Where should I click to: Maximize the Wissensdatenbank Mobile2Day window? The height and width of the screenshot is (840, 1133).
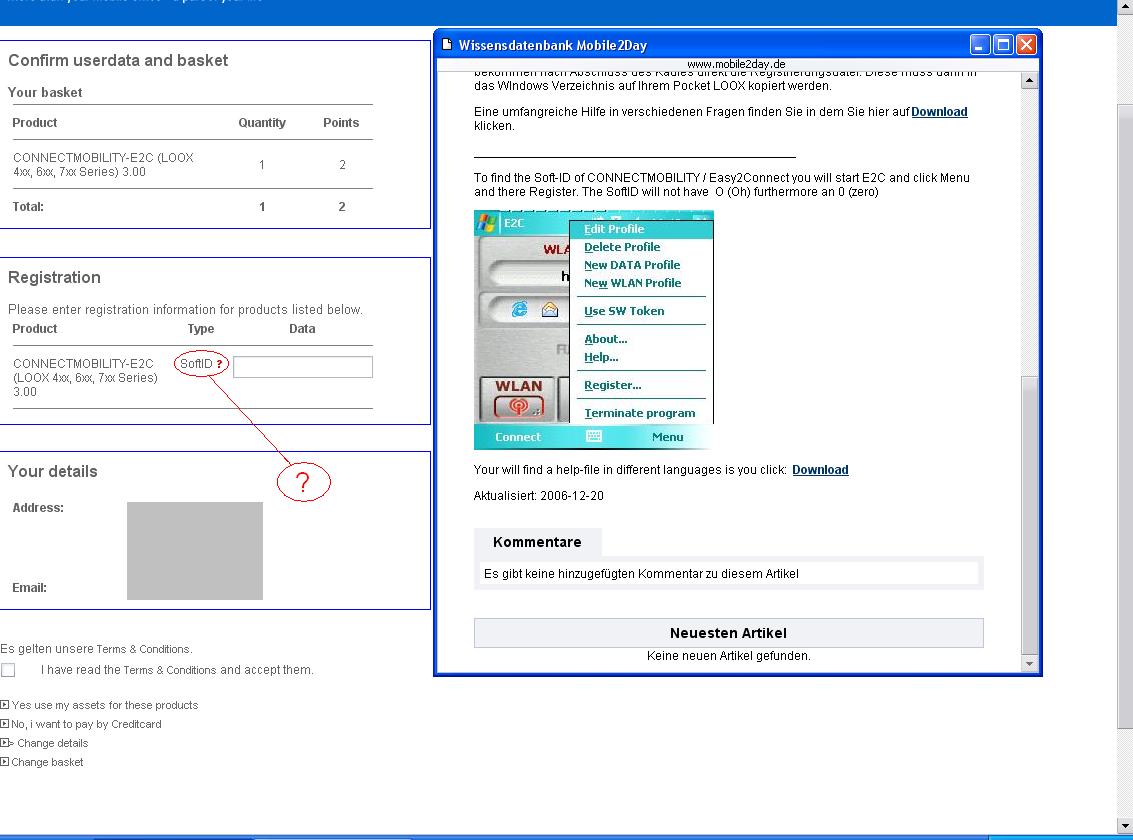coord(1003,45)
